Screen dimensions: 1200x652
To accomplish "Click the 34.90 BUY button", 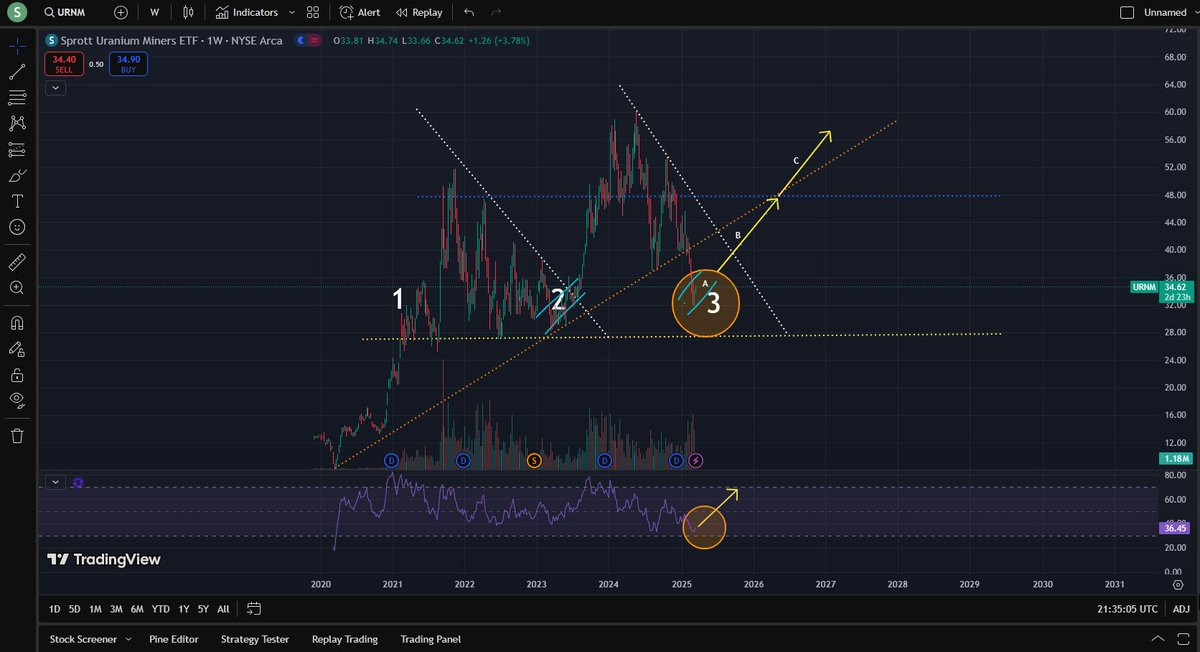I will pyautogui.click(x=129, y=65).
